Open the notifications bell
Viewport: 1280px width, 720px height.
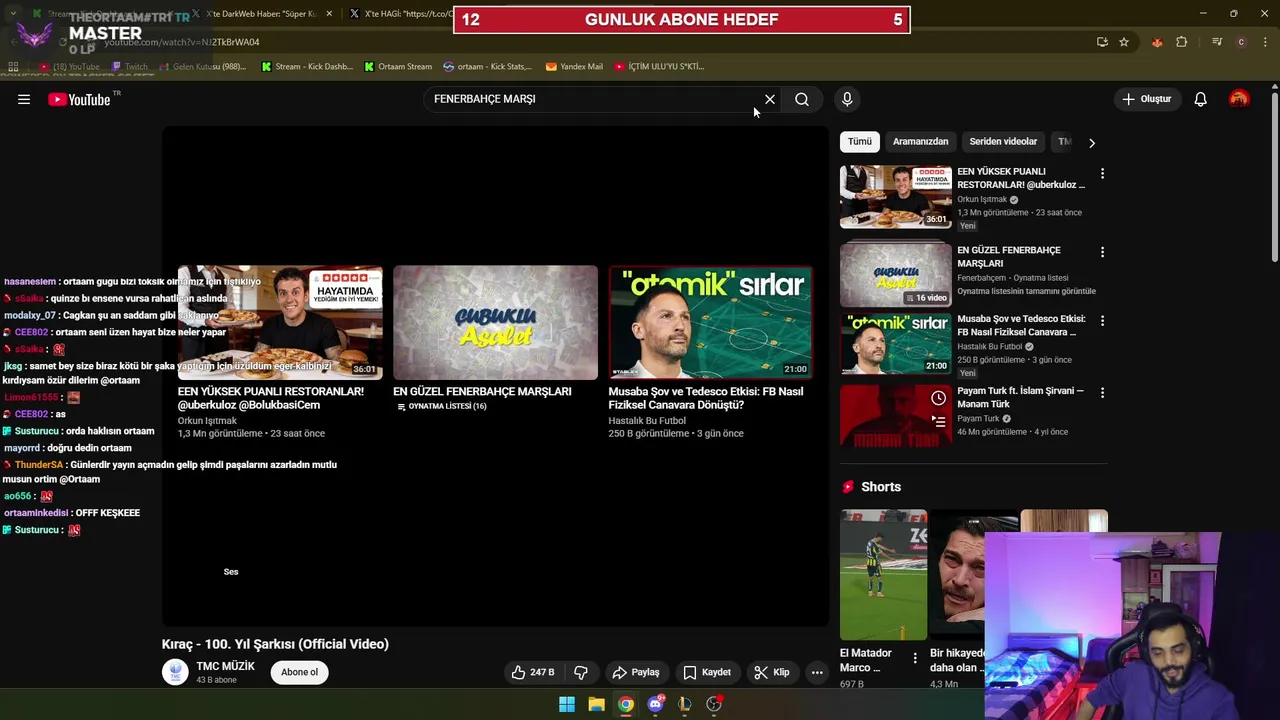click(x=1200, y=99)
